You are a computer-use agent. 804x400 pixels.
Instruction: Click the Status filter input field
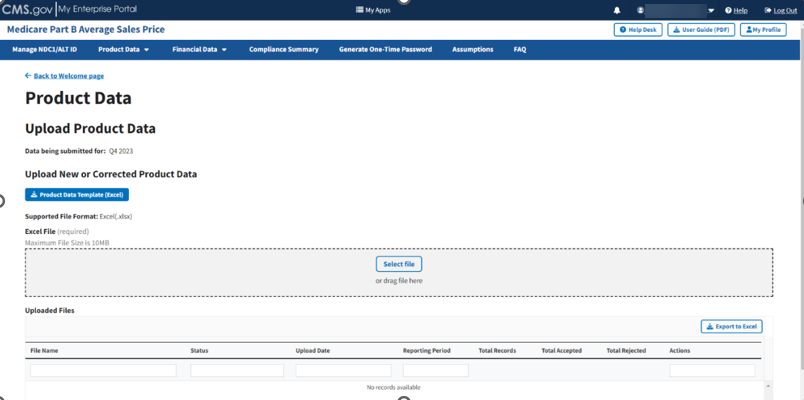[237, 370]
